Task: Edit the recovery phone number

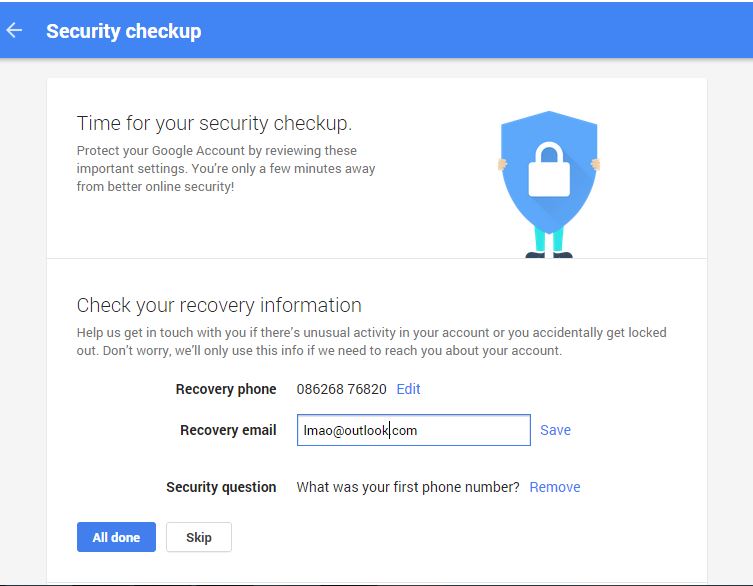Action: (408, 389)
